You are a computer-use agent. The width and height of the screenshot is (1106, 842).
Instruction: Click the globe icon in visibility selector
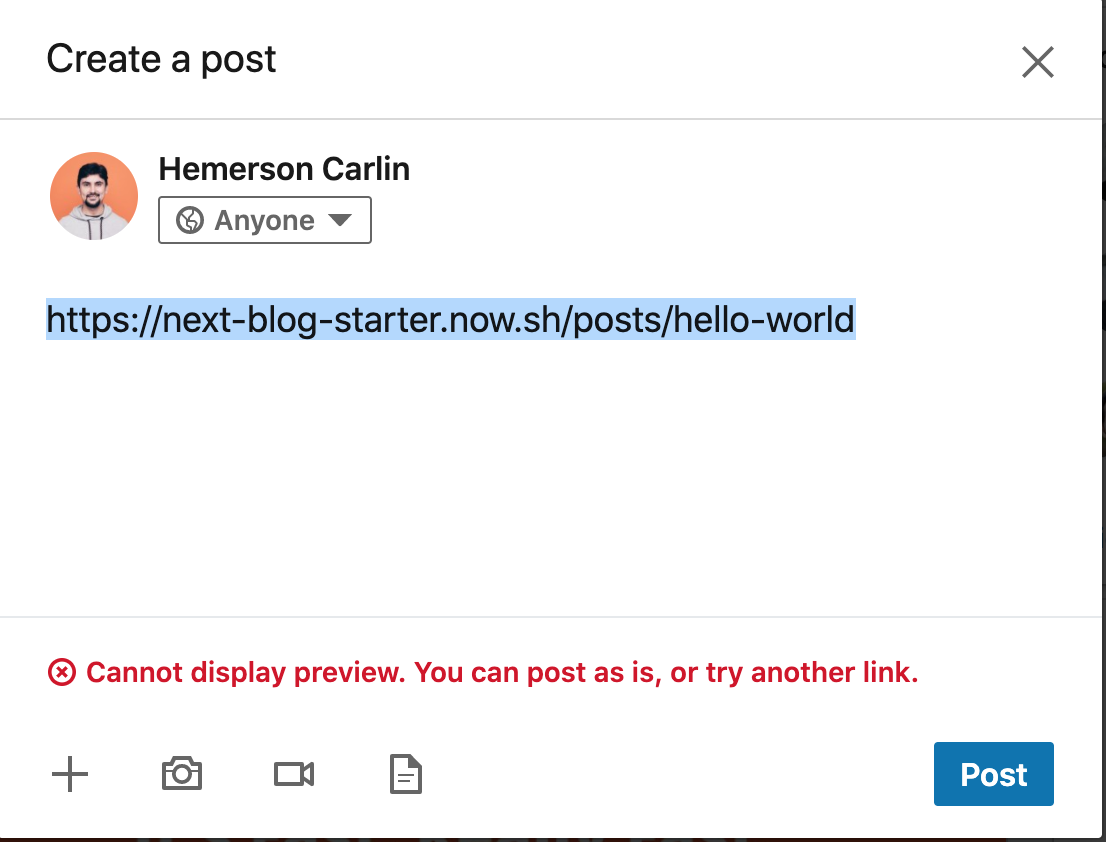190,220
